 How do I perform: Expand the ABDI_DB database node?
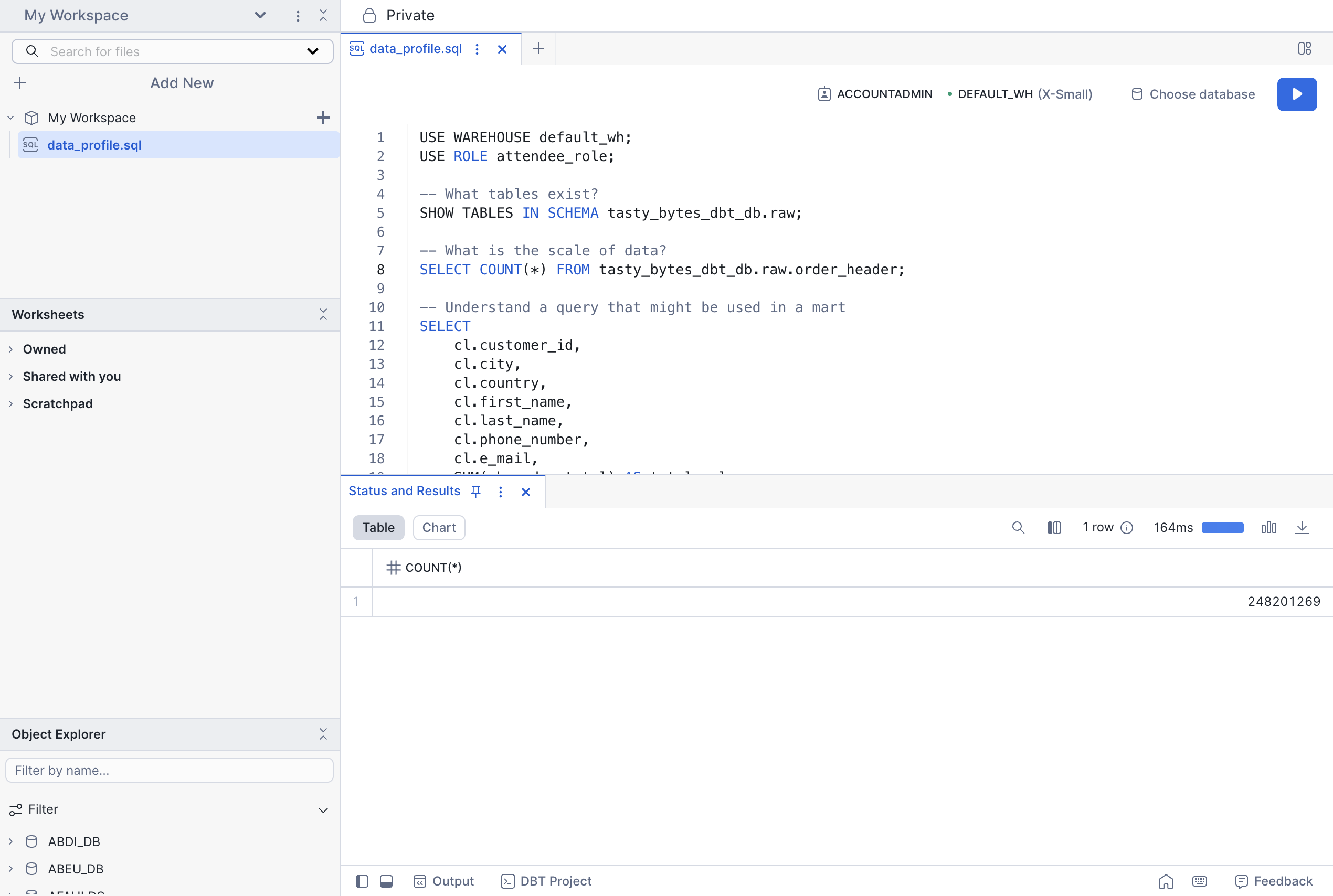11,841
